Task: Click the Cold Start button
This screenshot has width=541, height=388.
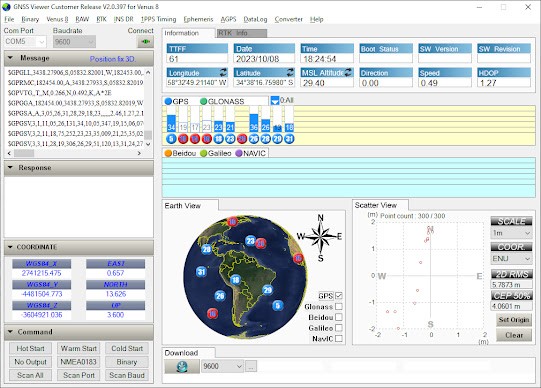Action: pos(127,349)
